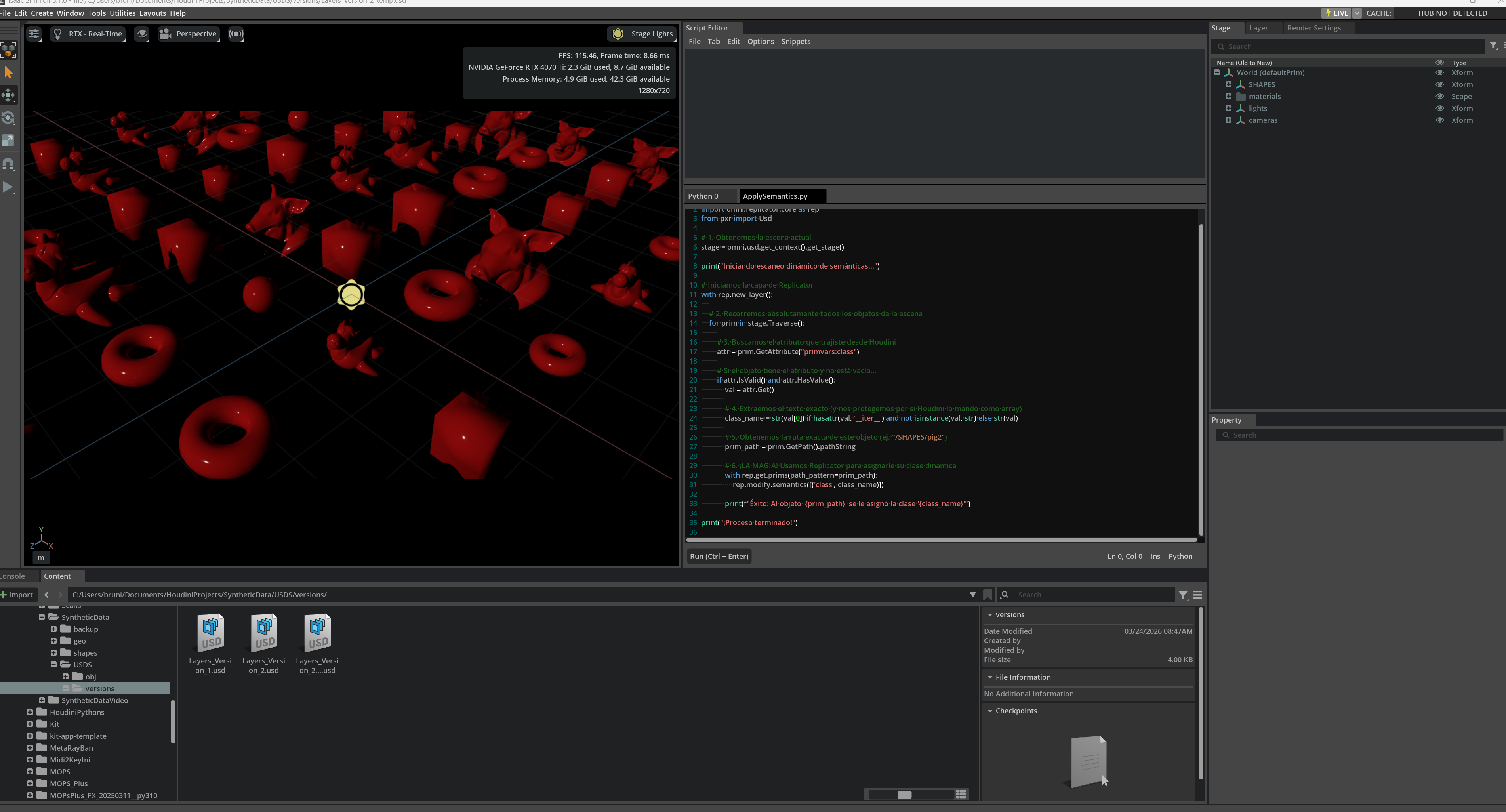Click the bookmark icon in Content browser
Viewport: 1506px width, 812px height.
pyautogui.click(x=987, y=595)
